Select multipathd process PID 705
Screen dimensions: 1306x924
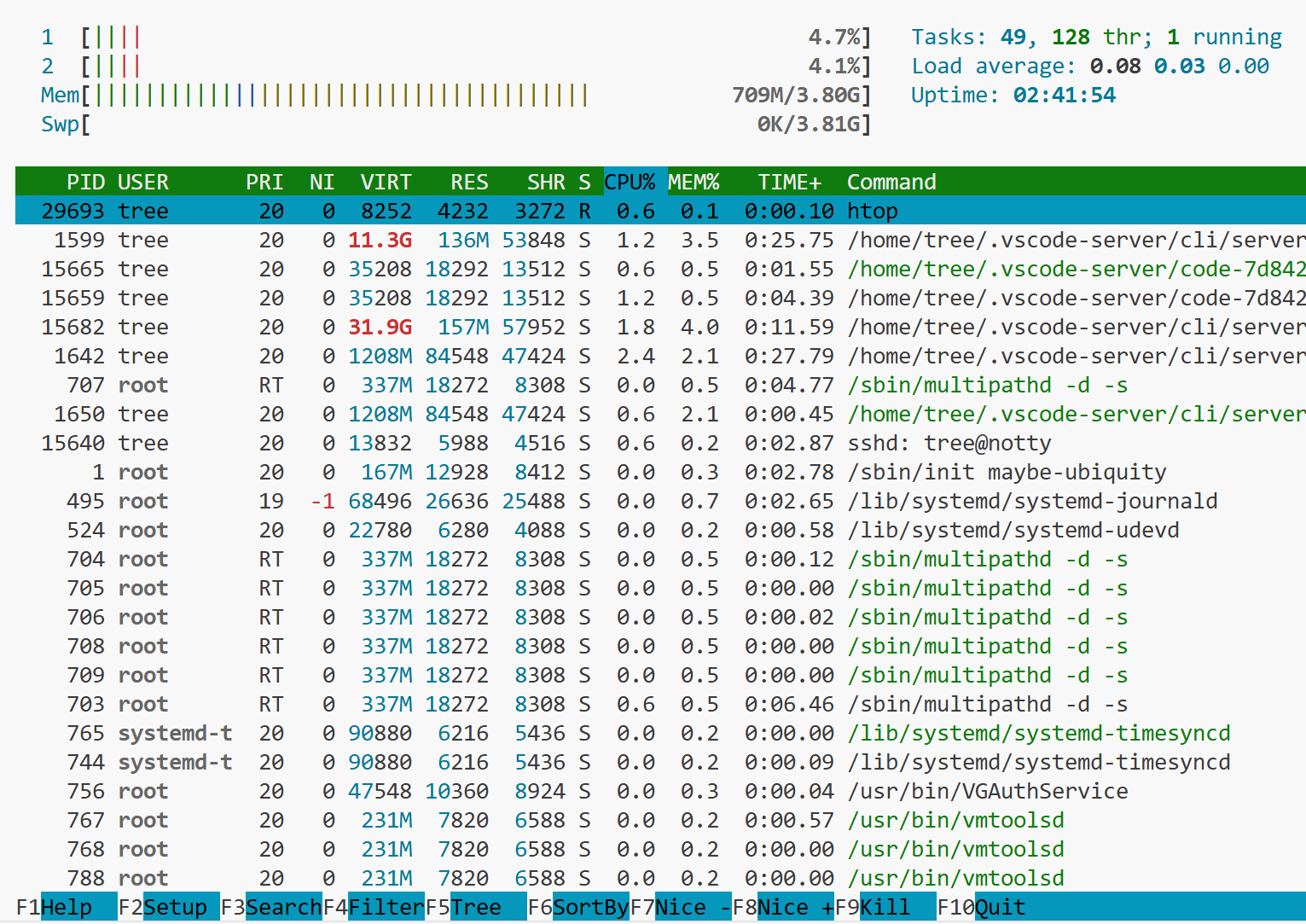[660, 588]
